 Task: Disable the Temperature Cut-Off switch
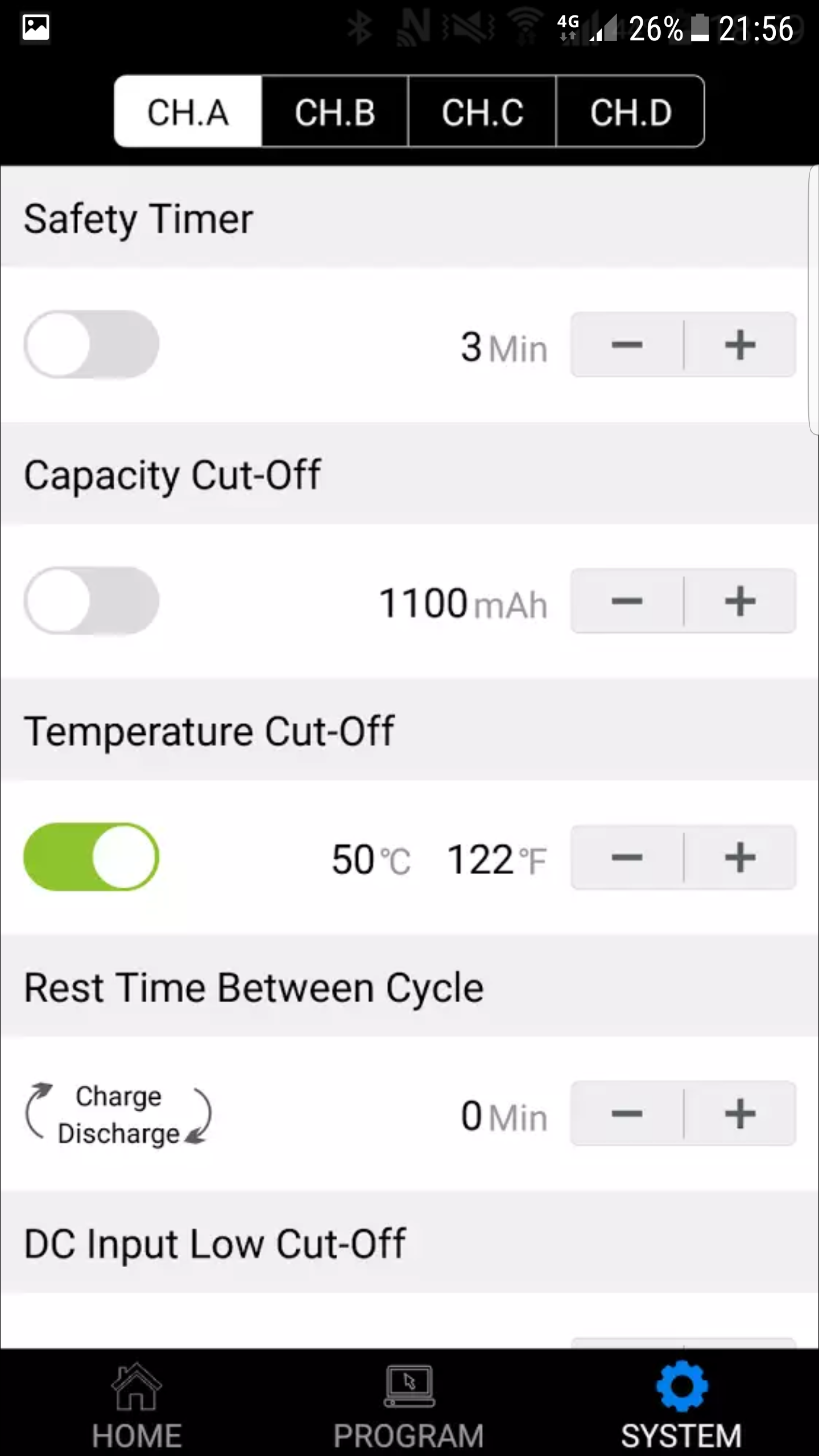[x=91, y=857]
